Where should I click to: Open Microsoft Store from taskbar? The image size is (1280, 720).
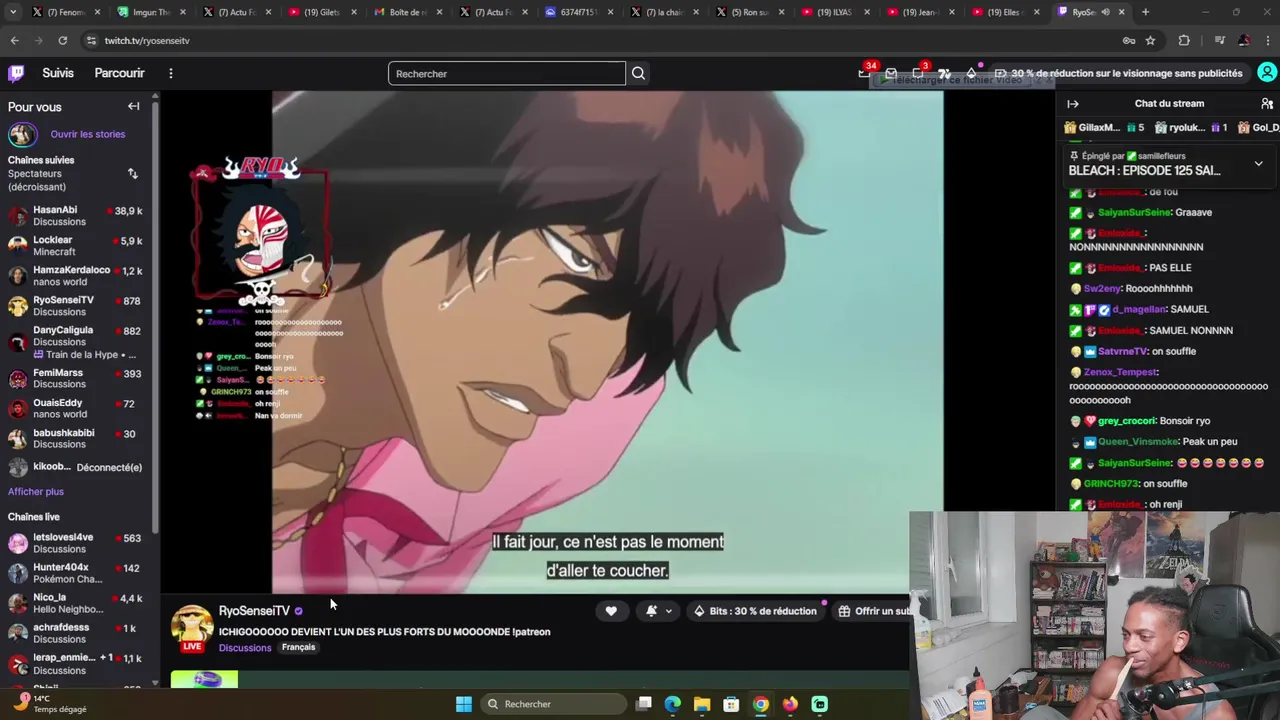(731, 704)
